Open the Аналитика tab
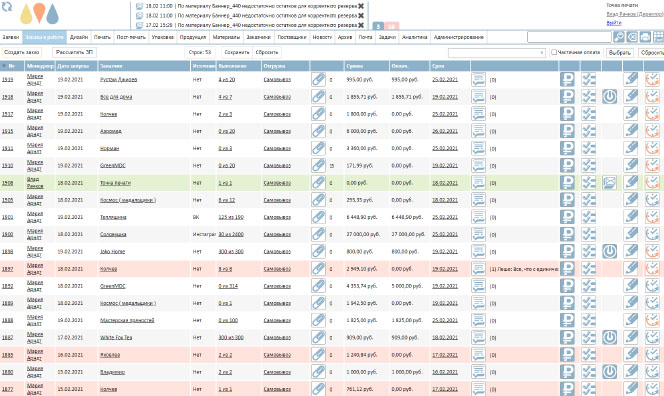 (x=414, y=37)
